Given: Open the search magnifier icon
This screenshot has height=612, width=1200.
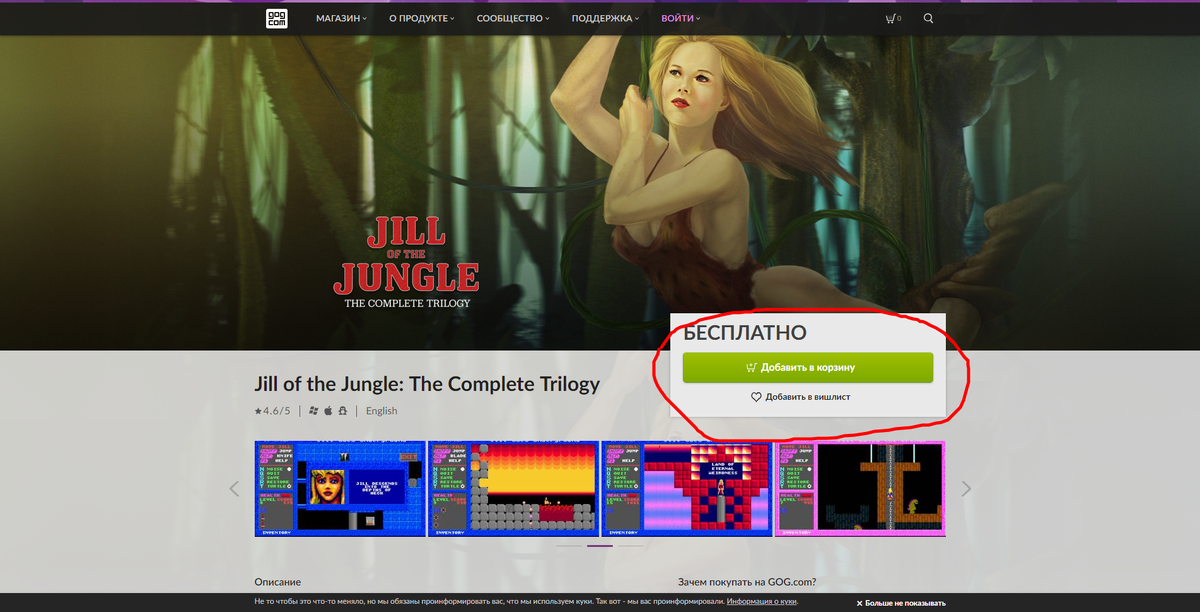Looking at the screenshot, I should point(928,19).
